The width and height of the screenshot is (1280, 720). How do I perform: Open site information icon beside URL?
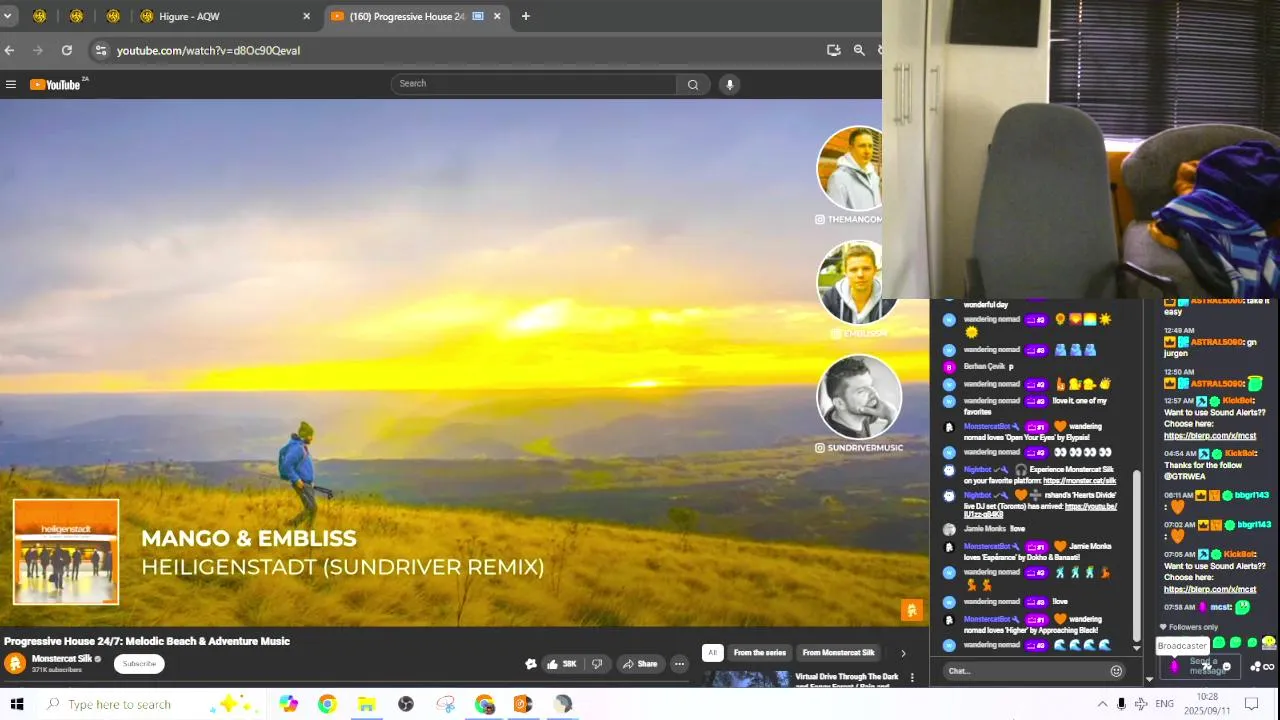(100, 50)
